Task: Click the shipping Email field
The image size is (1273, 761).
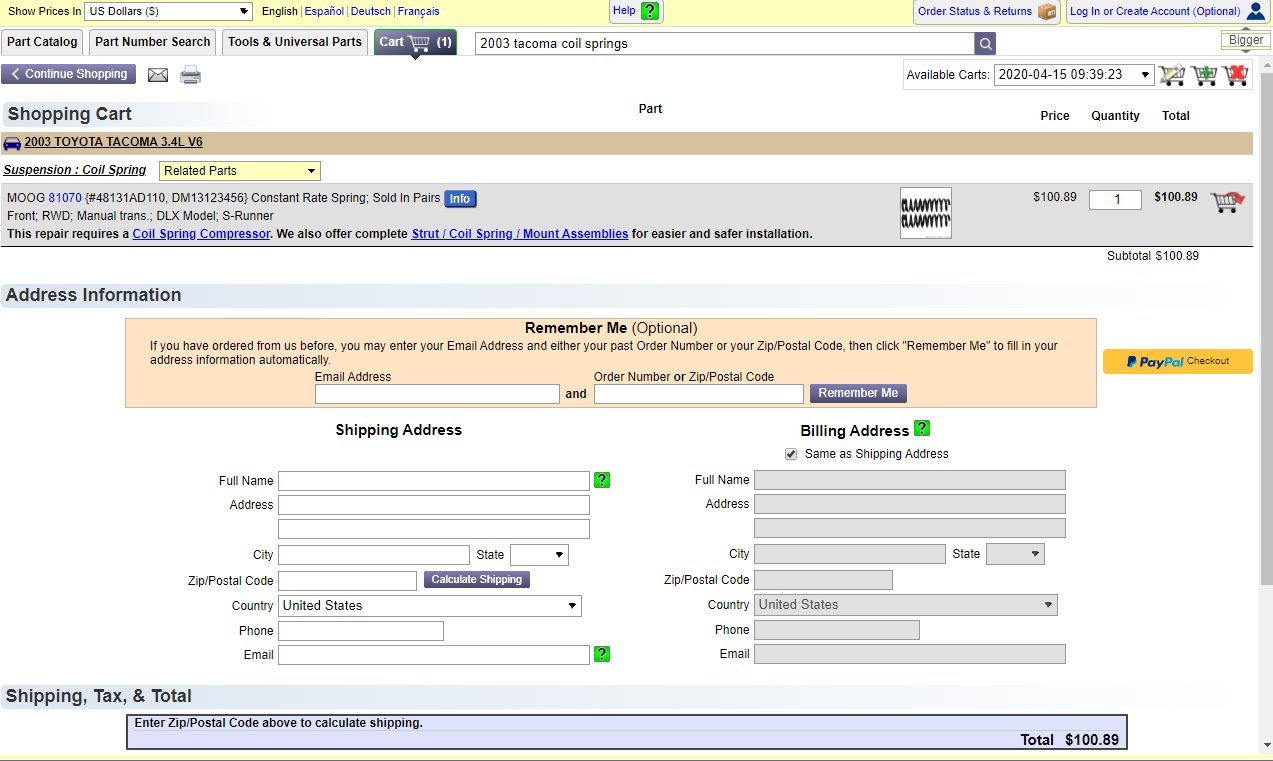Action: [434, 655]
